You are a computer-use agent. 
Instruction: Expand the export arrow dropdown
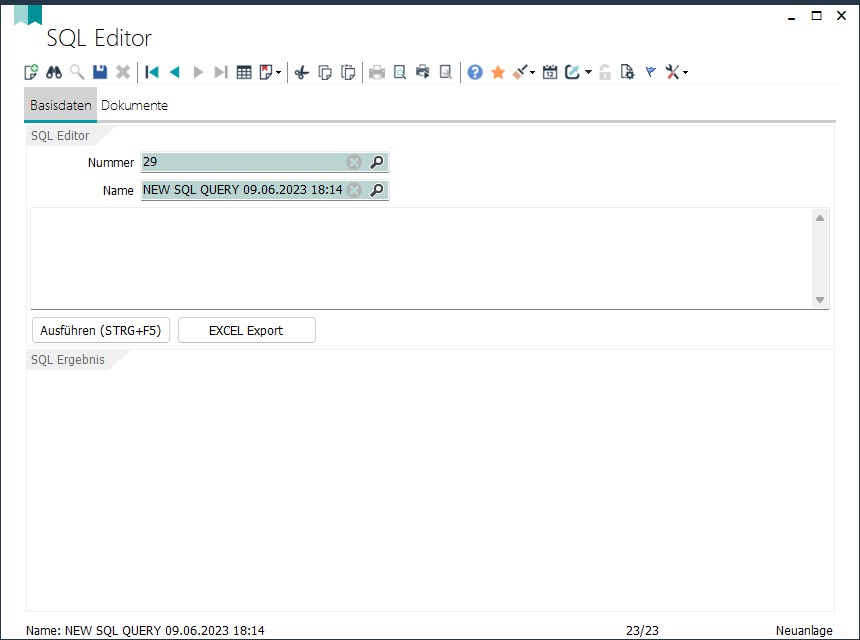click(x=589, y=72)
